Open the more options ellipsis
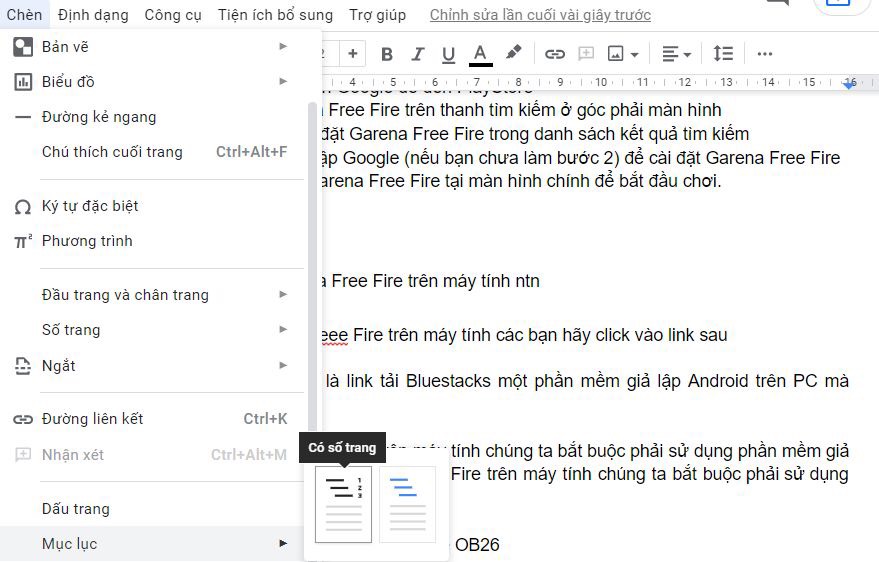The image size is (879, 562). (x=765, y=54)
